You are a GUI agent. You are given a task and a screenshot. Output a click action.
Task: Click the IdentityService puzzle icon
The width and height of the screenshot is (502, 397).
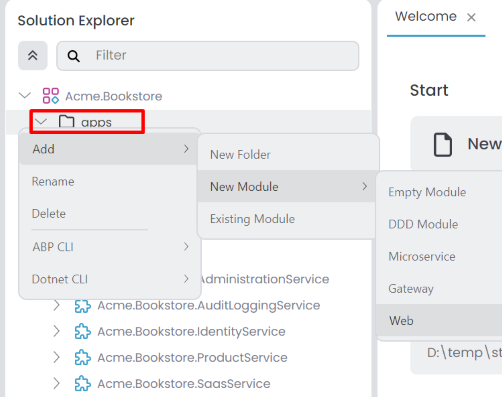tap(83, 332)
